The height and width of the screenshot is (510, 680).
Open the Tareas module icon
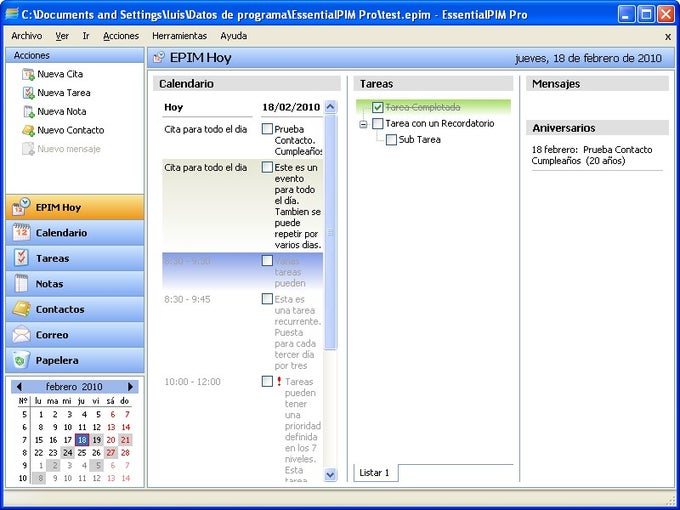tap(21, 258)
